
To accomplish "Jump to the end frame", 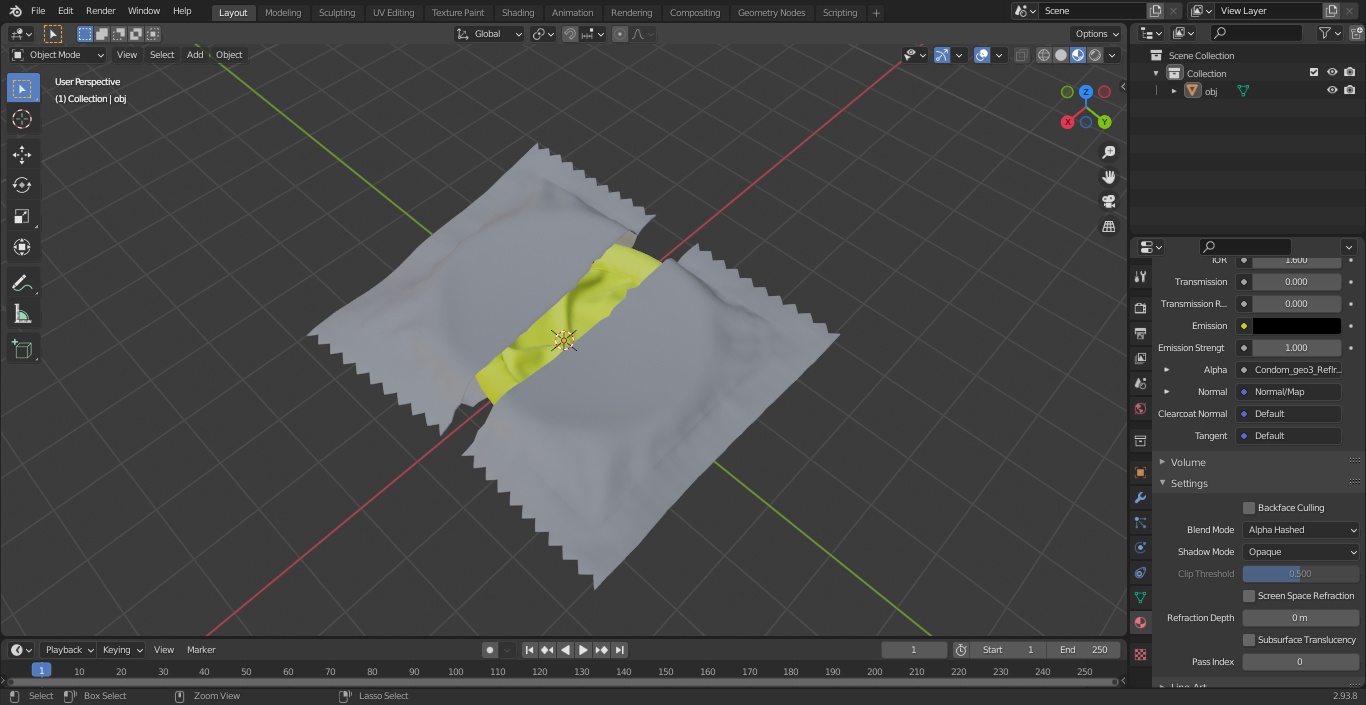I will [619, 650].
